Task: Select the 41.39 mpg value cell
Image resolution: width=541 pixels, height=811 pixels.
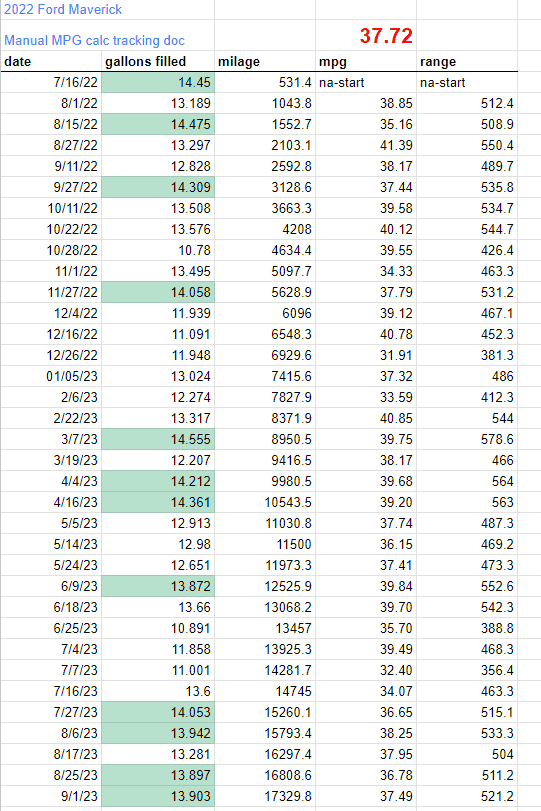Action: tap(366, 145)
